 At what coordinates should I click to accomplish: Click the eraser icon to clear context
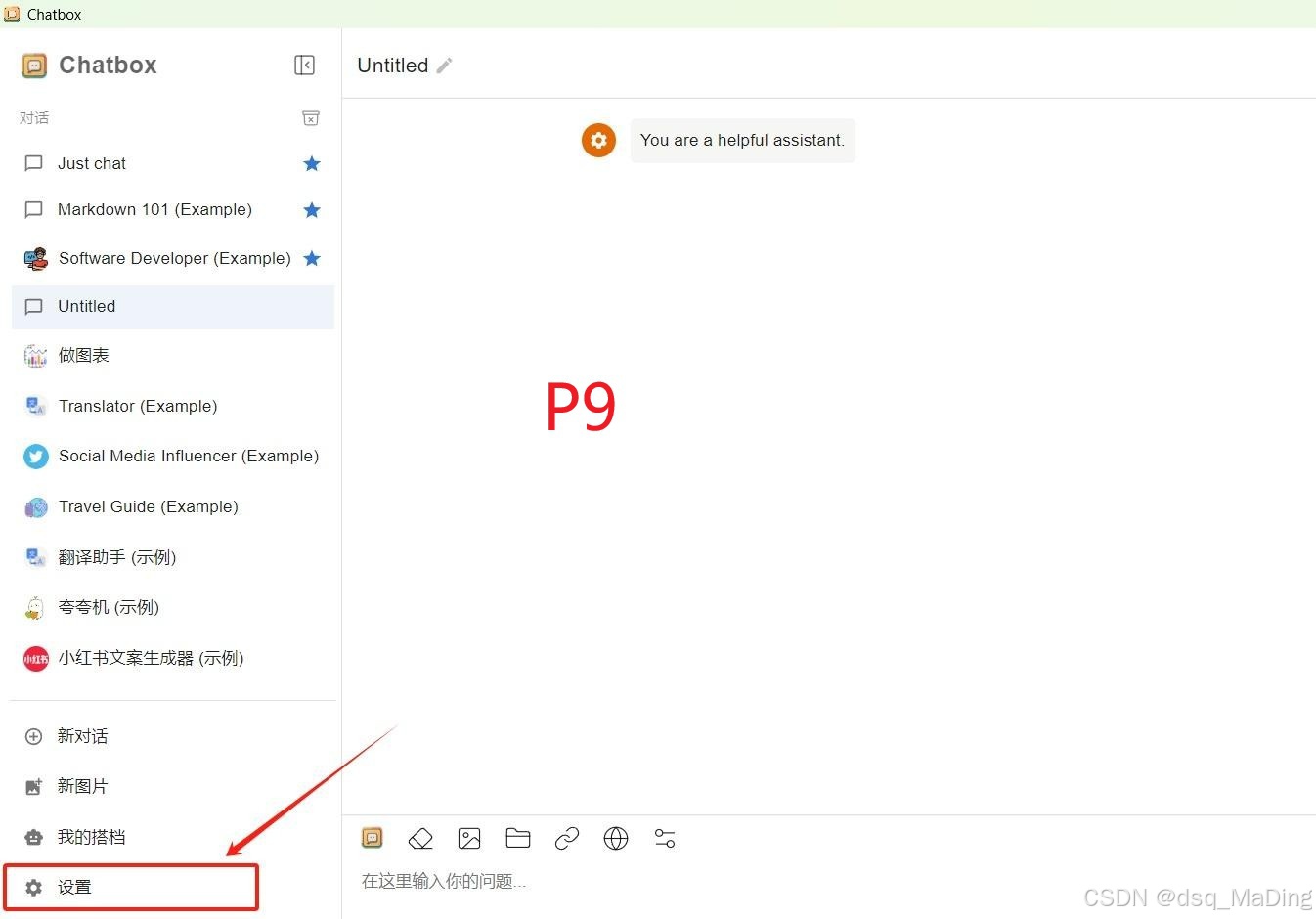tap(420, 838)
